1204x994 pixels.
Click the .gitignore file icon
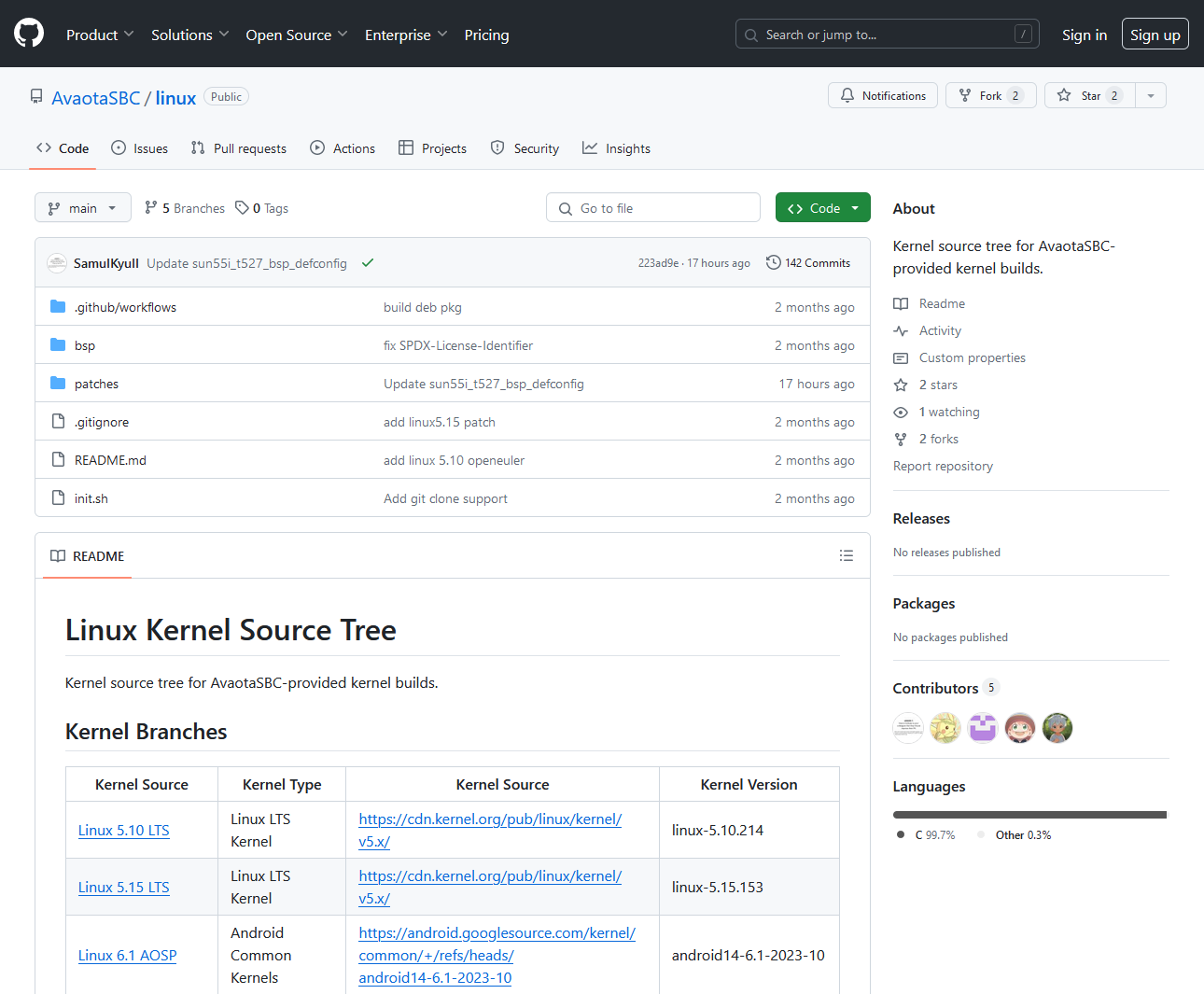tap(58, 422)
